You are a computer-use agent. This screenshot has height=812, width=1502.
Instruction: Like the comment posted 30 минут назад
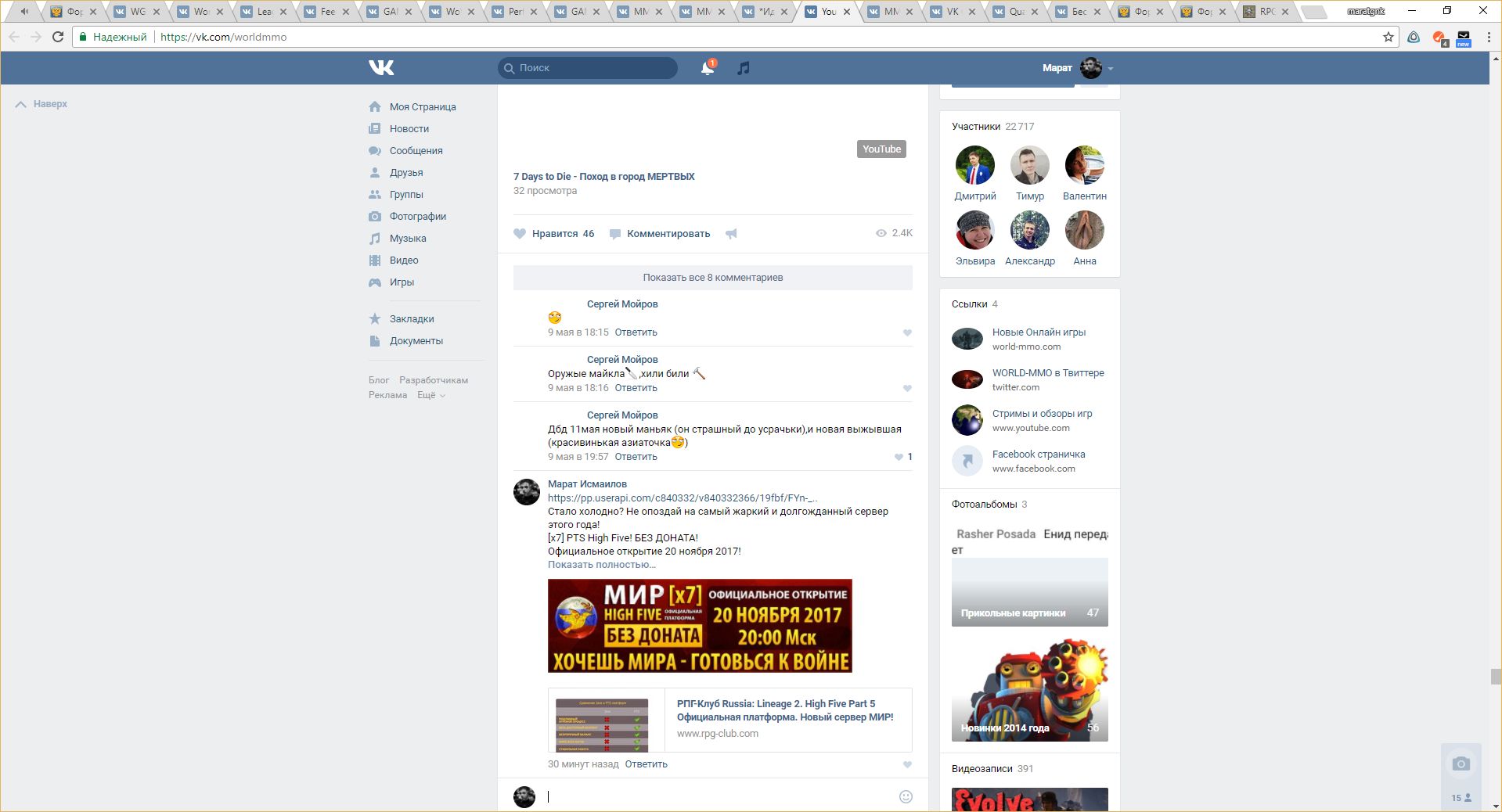(x=907, y=765)
